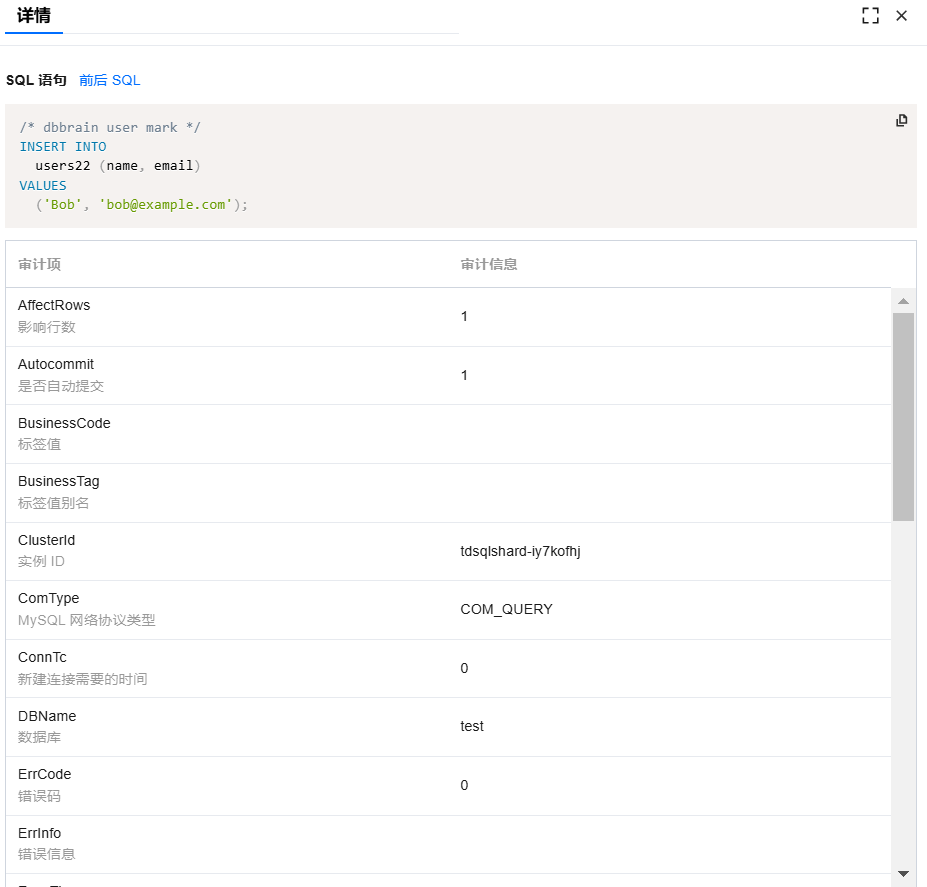Click inside the INSERT INTO SQL code block
Image resolution: width=927 pixels, height=887 pixels.
400,166
